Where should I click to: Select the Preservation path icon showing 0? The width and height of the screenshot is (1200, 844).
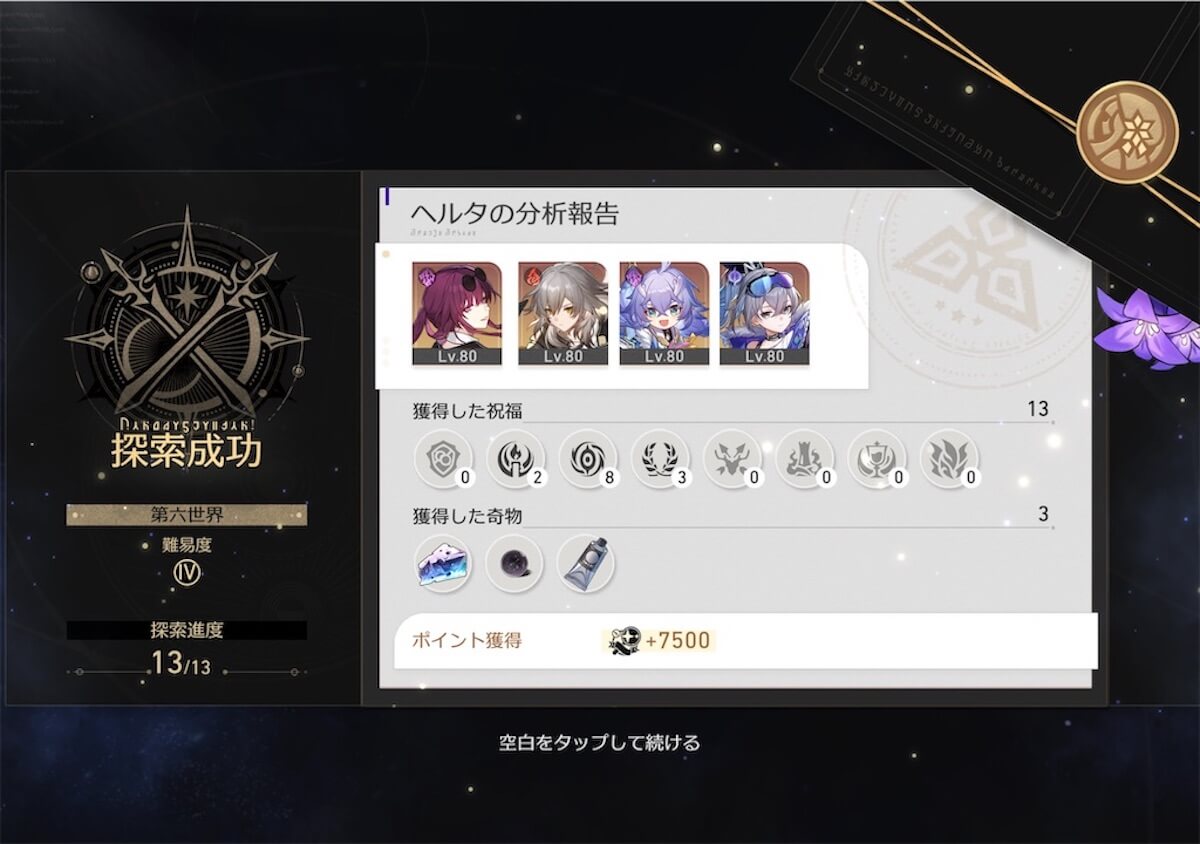click(443, 459)
